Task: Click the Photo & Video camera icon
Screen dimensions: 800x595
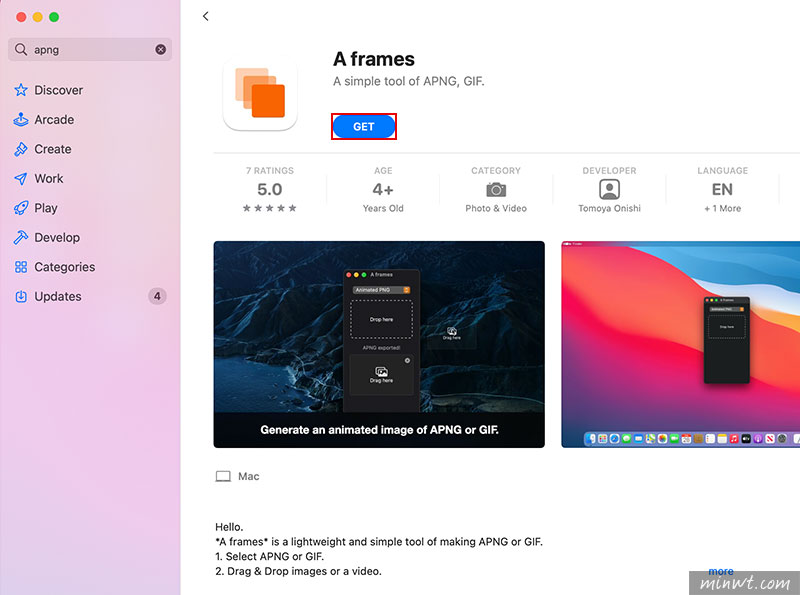Action: tap(496, 190)
